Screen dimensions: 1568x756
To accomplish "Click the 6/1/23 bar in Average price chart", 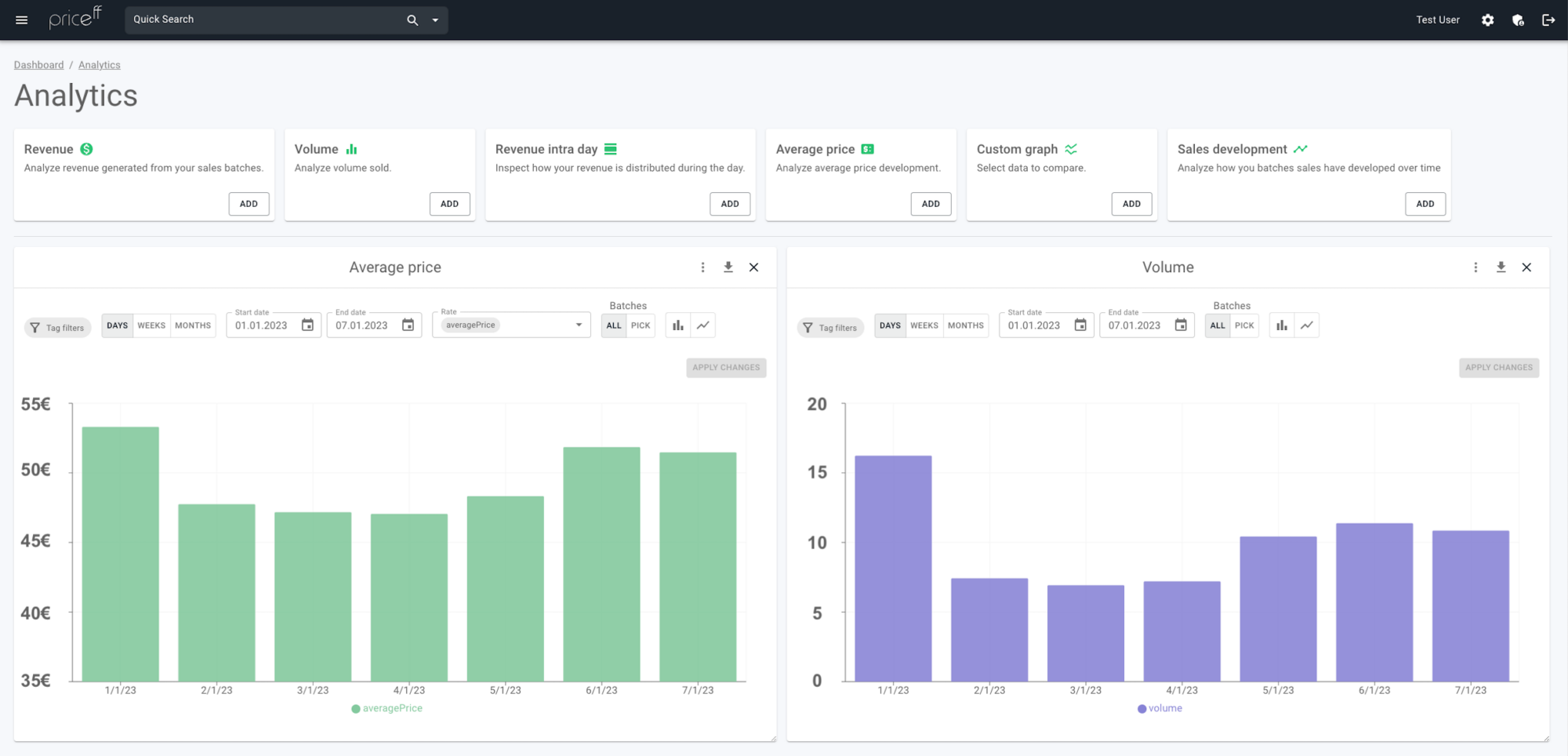I will [x=601, y=565].
